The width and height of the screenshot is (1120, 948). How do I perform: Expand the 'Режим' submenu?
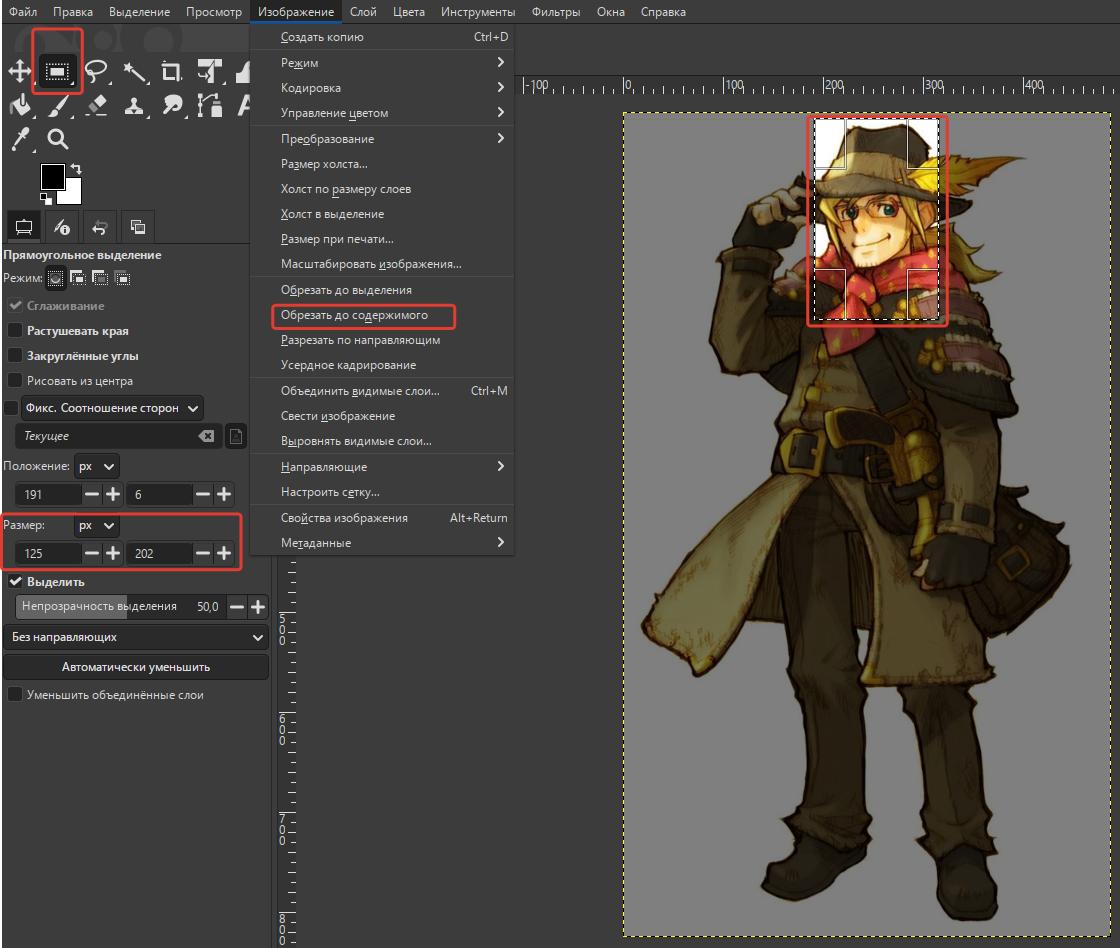click(382, 63)
